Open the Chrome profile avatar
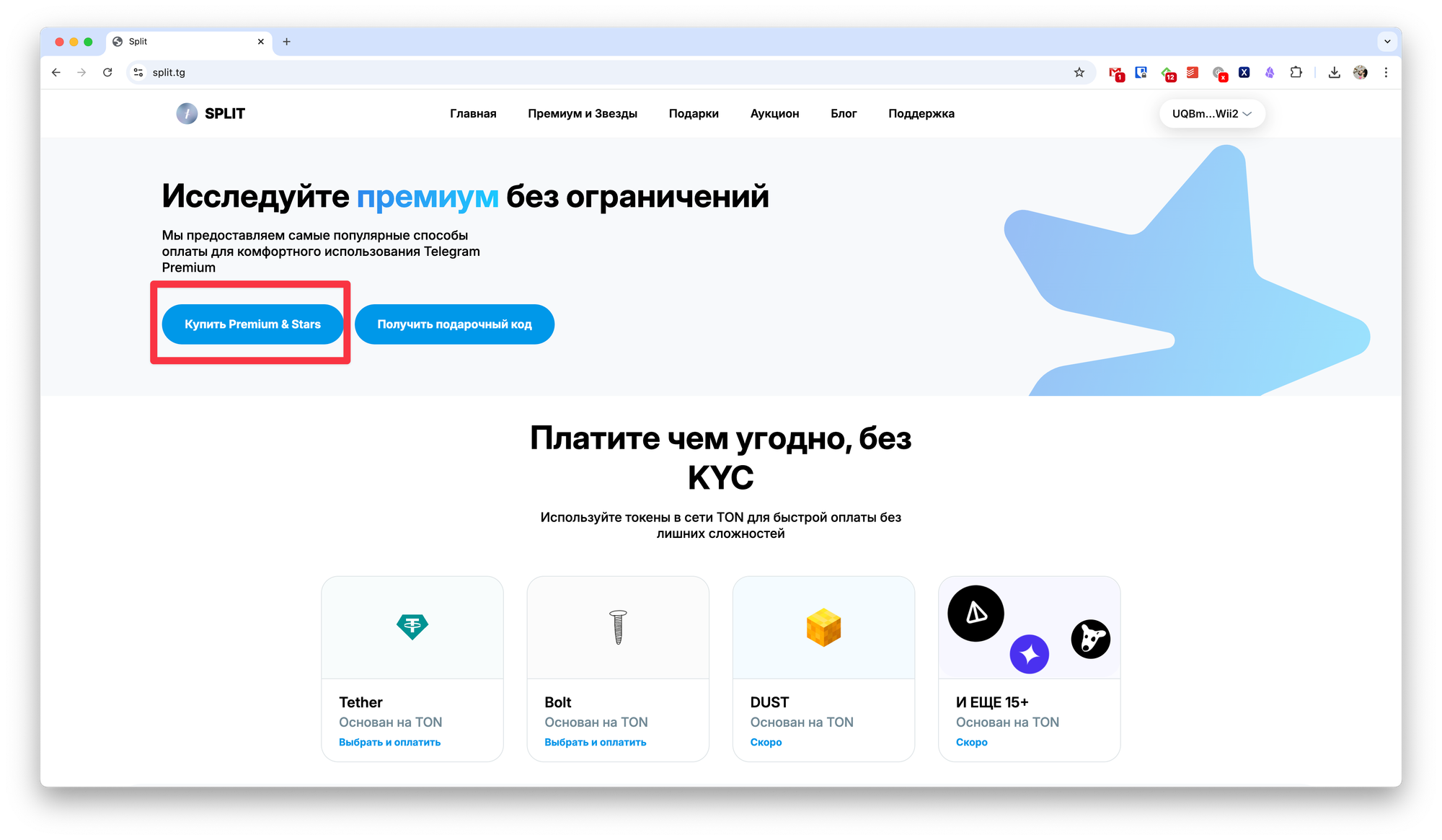This screenshot has height=840, width=1442. (1360, 72)
